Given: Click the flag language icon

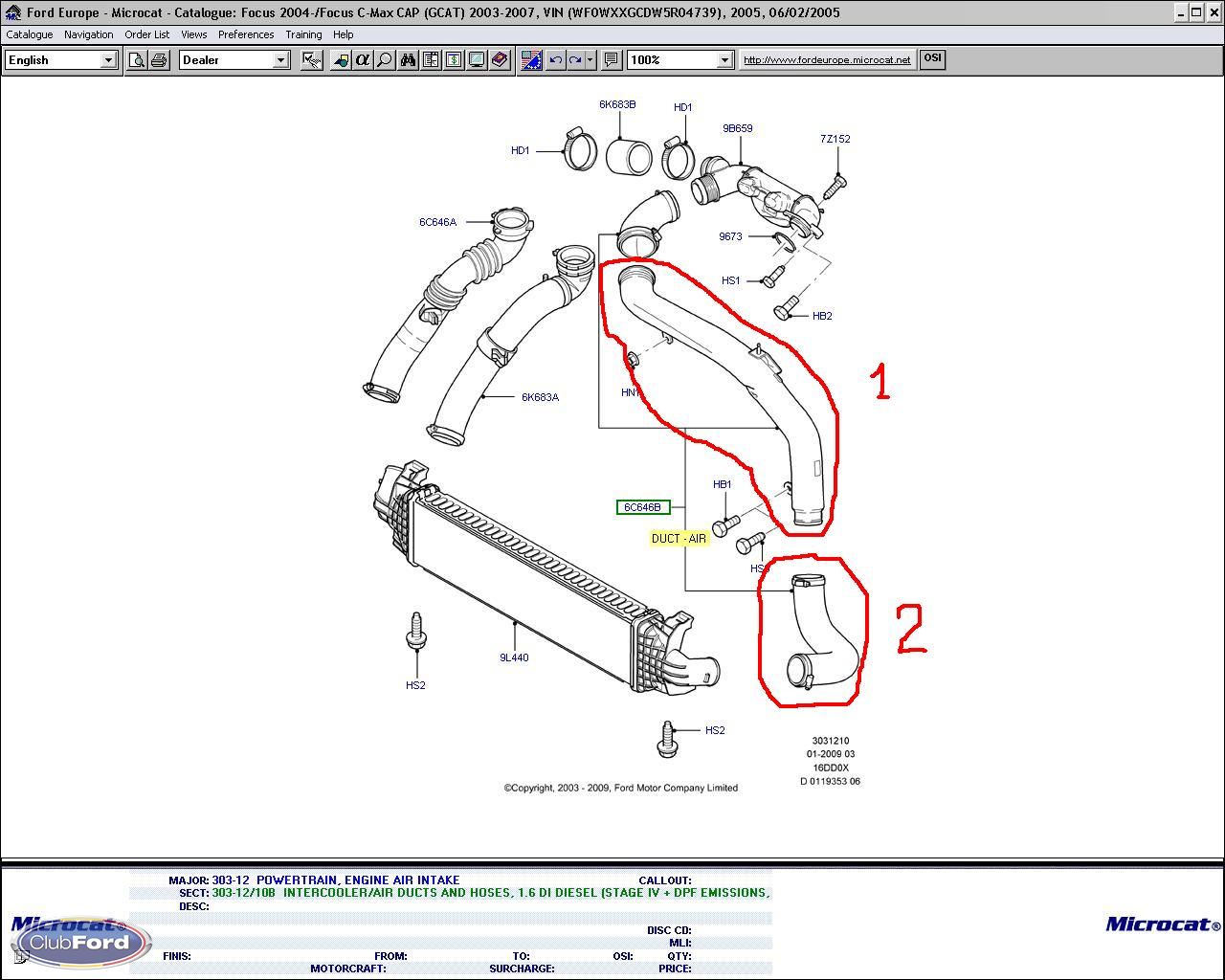Looking at the screenshot, I should [x=531, y=59].
